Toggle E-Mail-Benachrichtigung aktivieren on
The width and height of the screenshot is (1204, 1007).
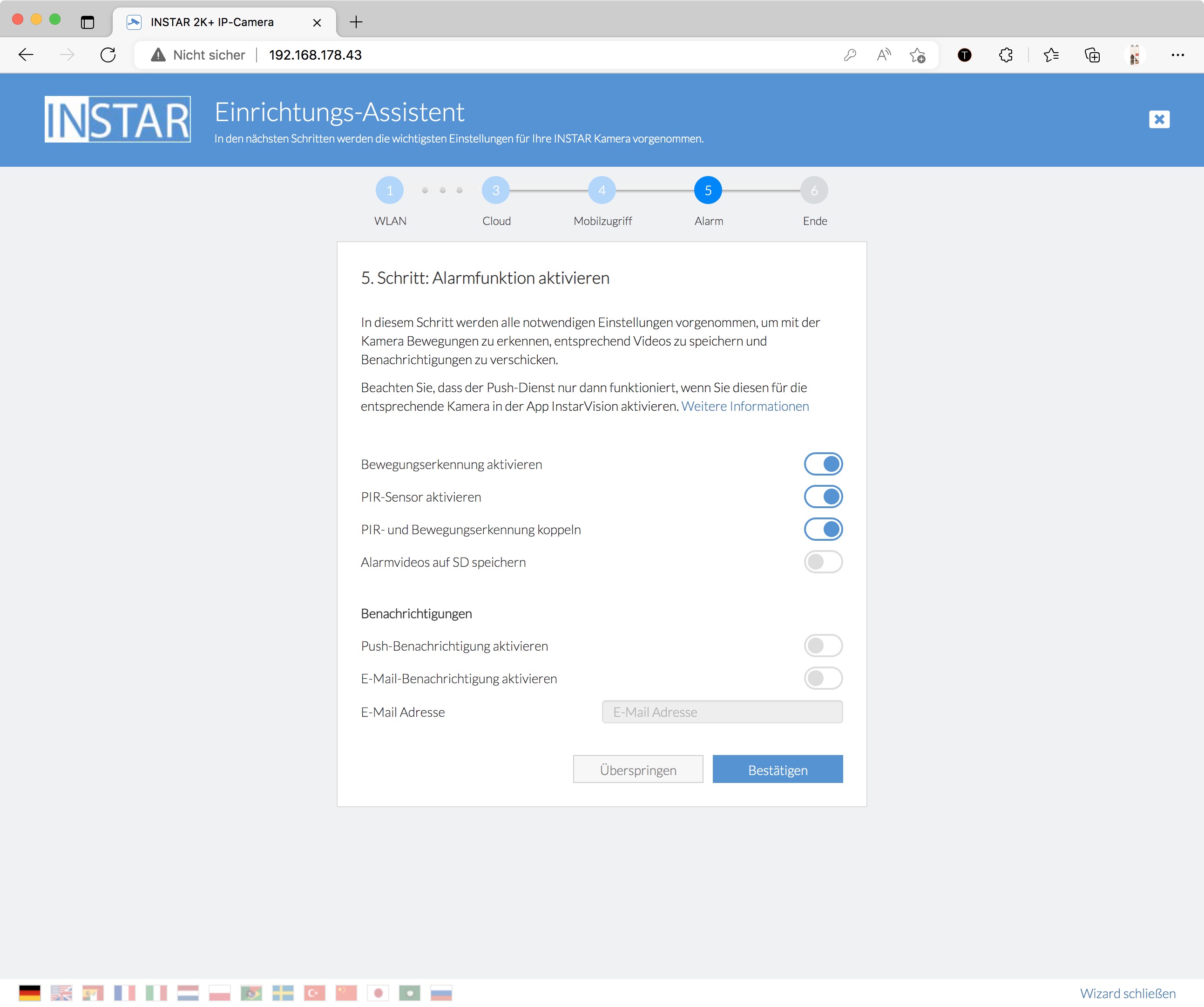coord(823,679)
